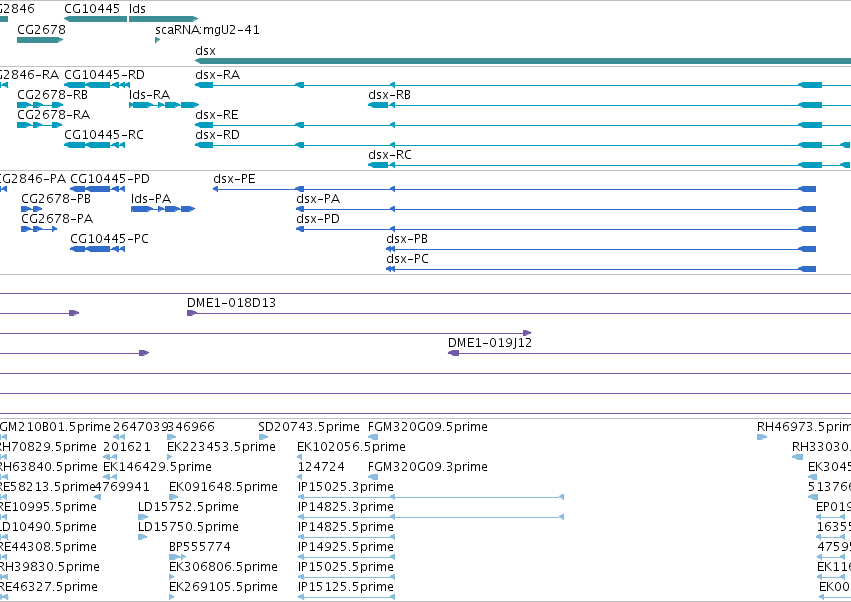Click the 124724 EST label

click(x=321, y=467)
